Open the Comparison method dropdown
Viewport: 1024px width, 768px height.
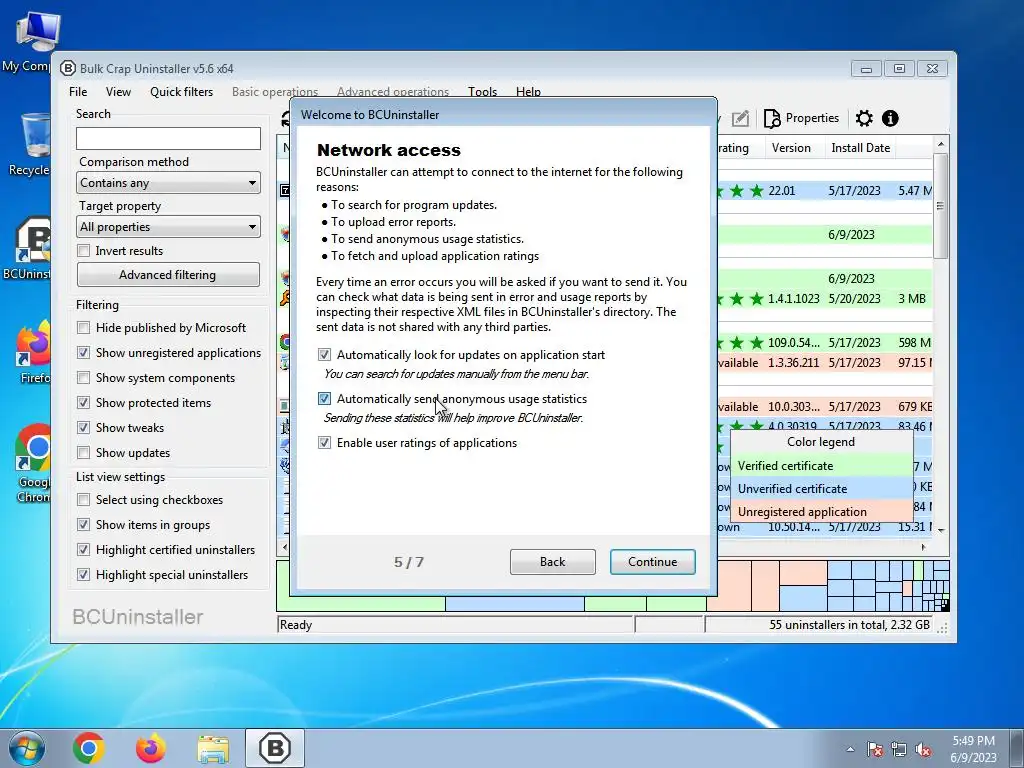[x=168, y=183]
